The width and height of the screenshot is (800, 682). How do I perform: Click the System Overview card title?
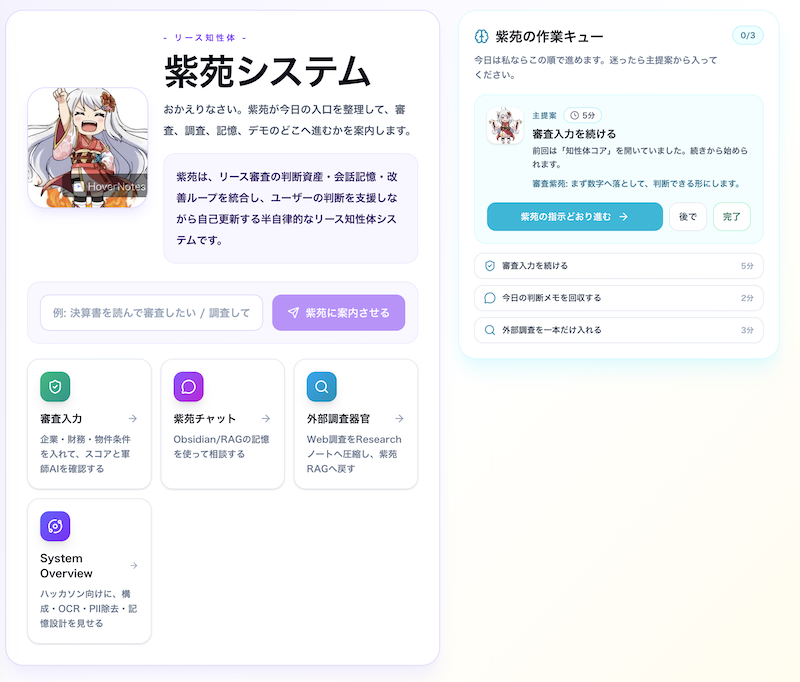coord(66,566)
